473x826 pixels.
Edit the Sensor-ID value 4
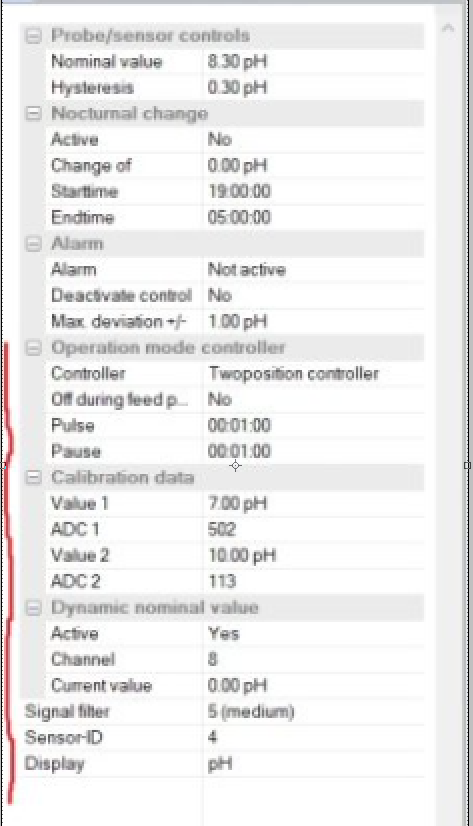pos(314,738)
